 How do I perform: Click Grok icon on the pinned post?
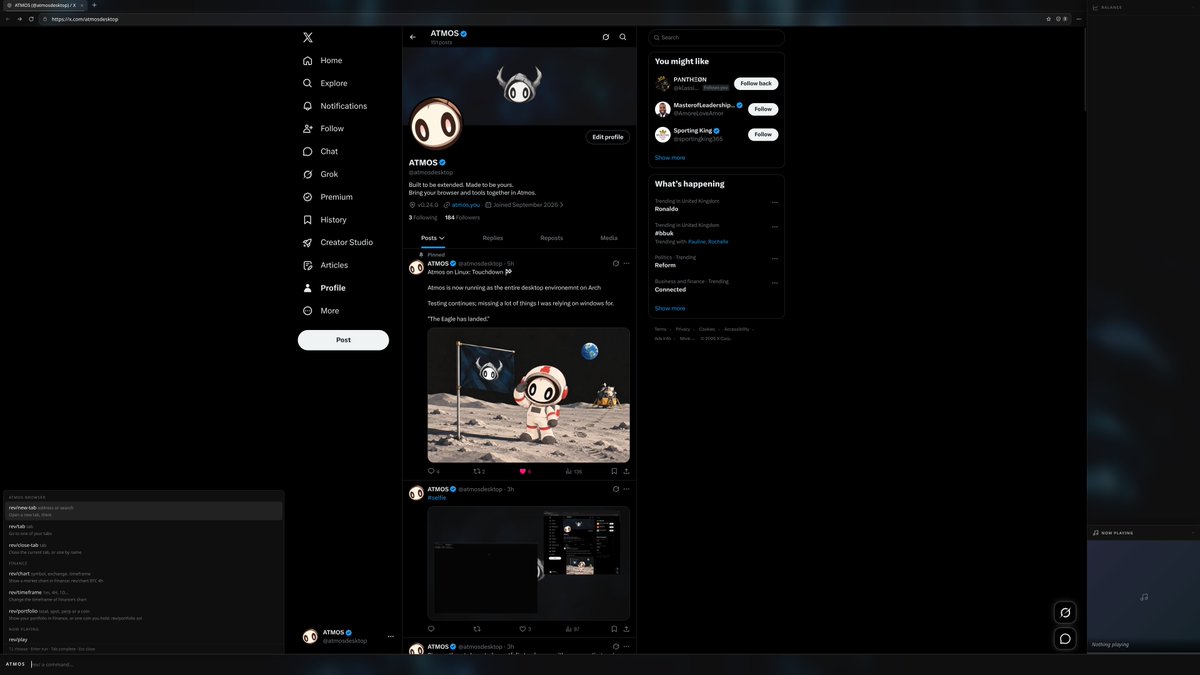pyautogui.click(x=615, y=263)
